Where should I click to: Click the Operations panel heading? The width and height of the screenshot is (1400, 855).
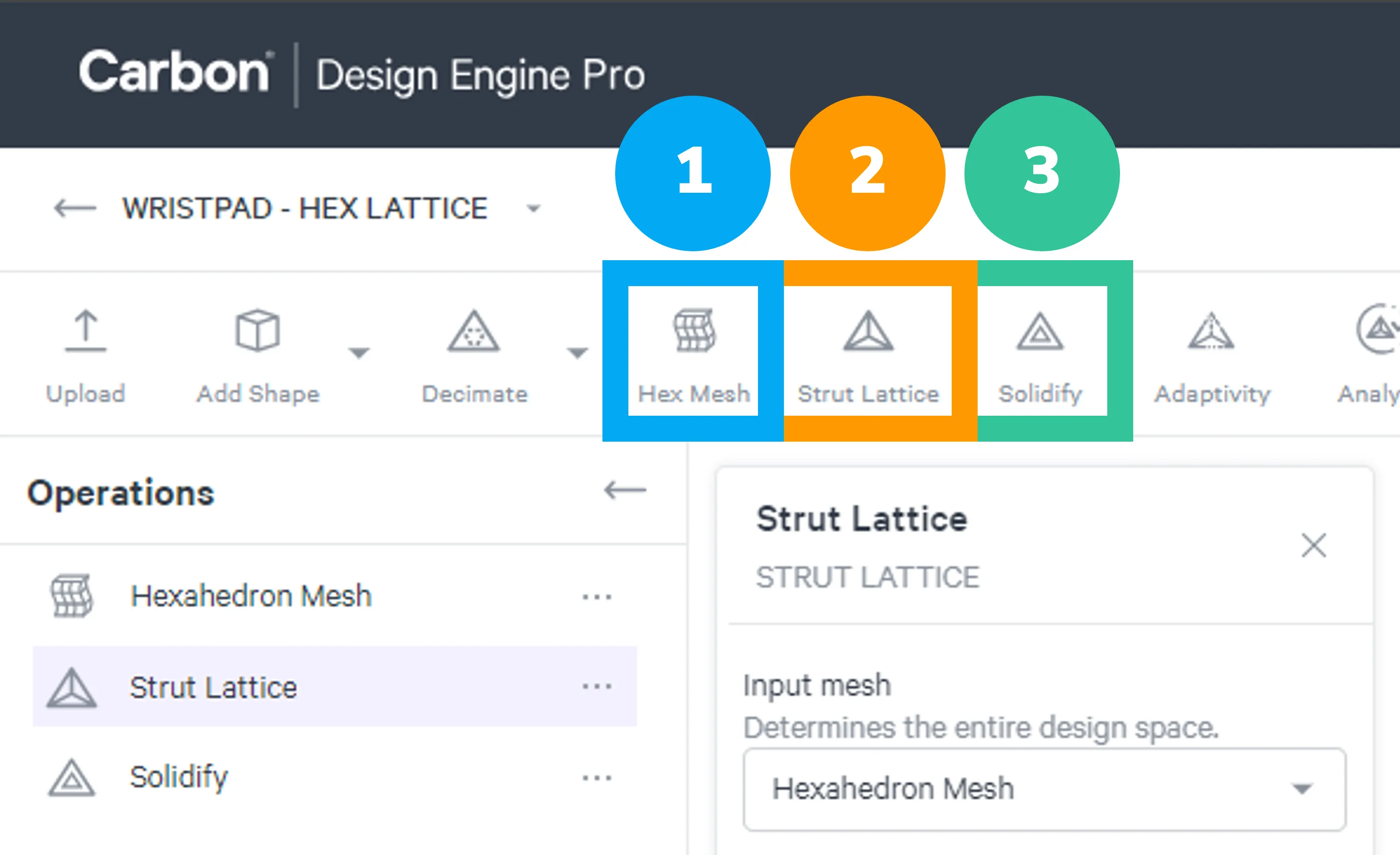click(121, 493)
